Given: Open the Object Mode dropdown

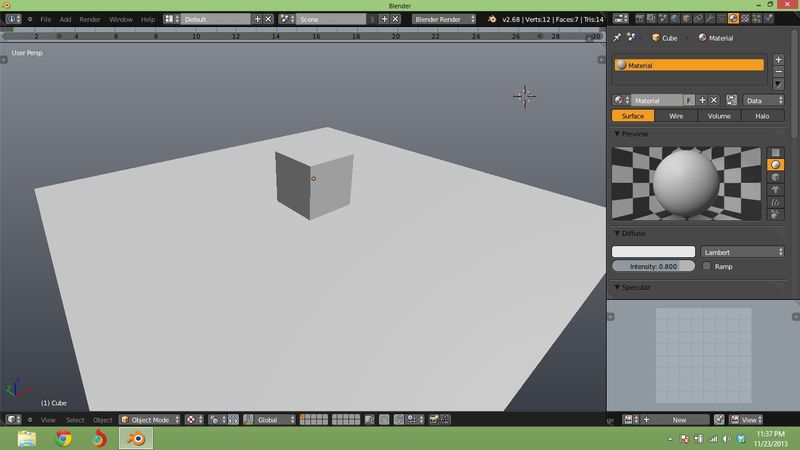Looking at the screenshot, I should pyautogui.click(x=152, y=420).
